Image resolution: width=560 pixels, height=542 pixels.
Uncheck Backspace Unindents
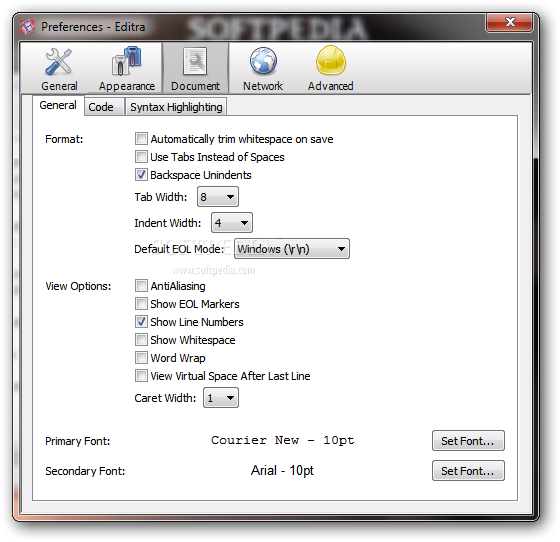(141, 175)
